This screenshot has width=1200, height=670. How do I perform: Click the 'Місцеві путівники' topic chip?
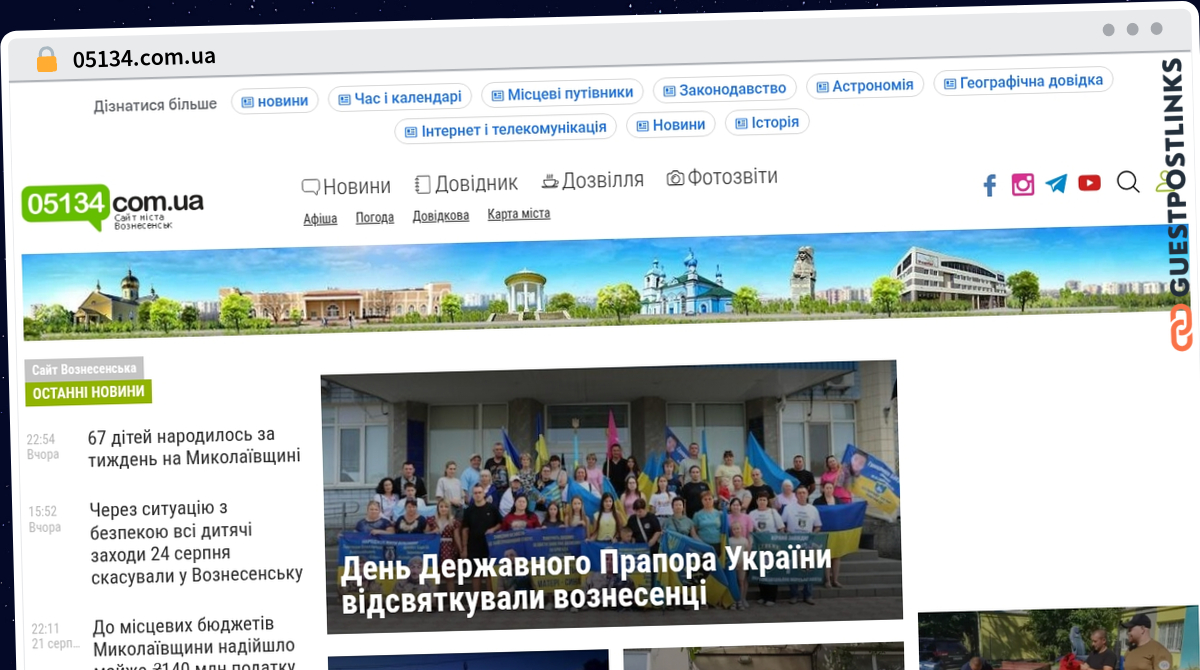point(562,94)
